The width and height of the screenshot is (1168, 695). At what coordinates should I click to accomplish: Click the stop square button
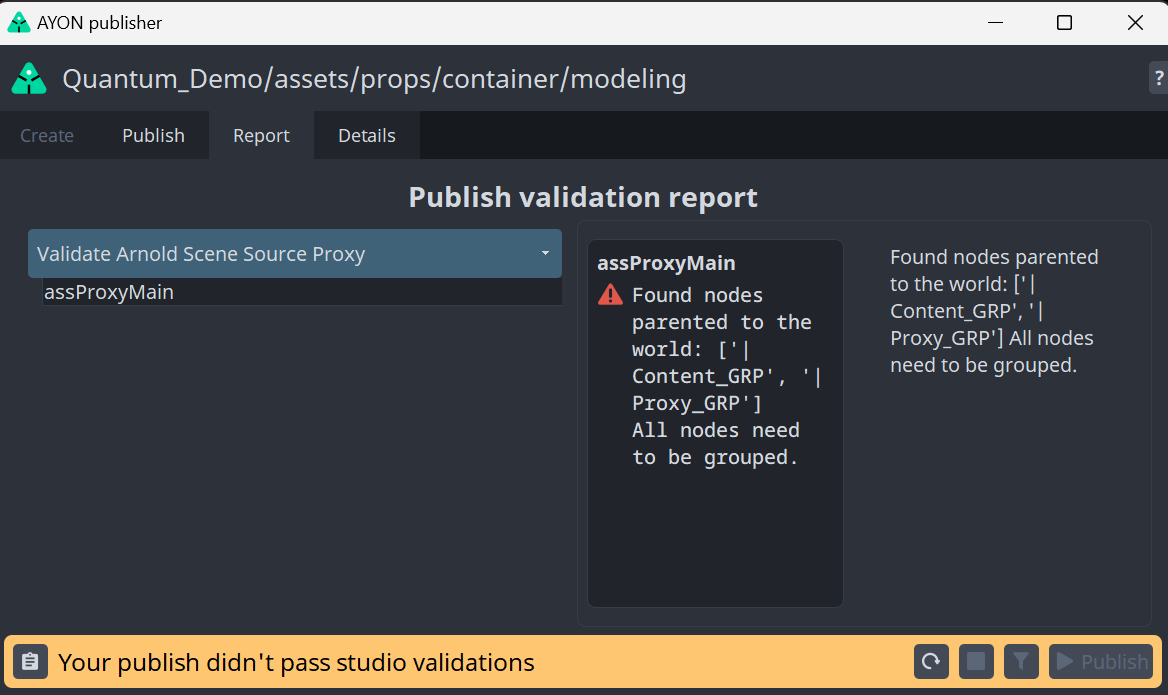(x=976, y=661)
